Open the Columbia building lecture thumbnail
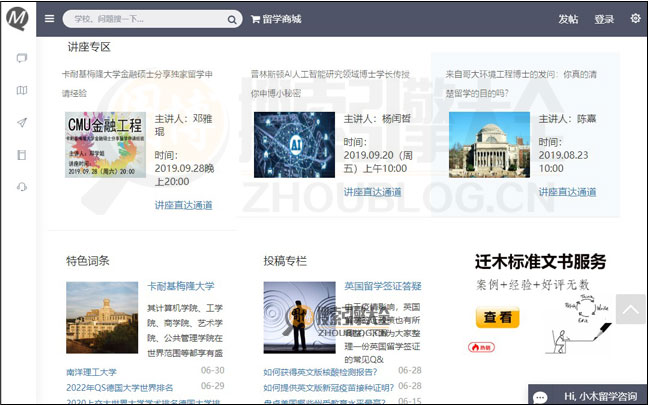 [489, 145]
